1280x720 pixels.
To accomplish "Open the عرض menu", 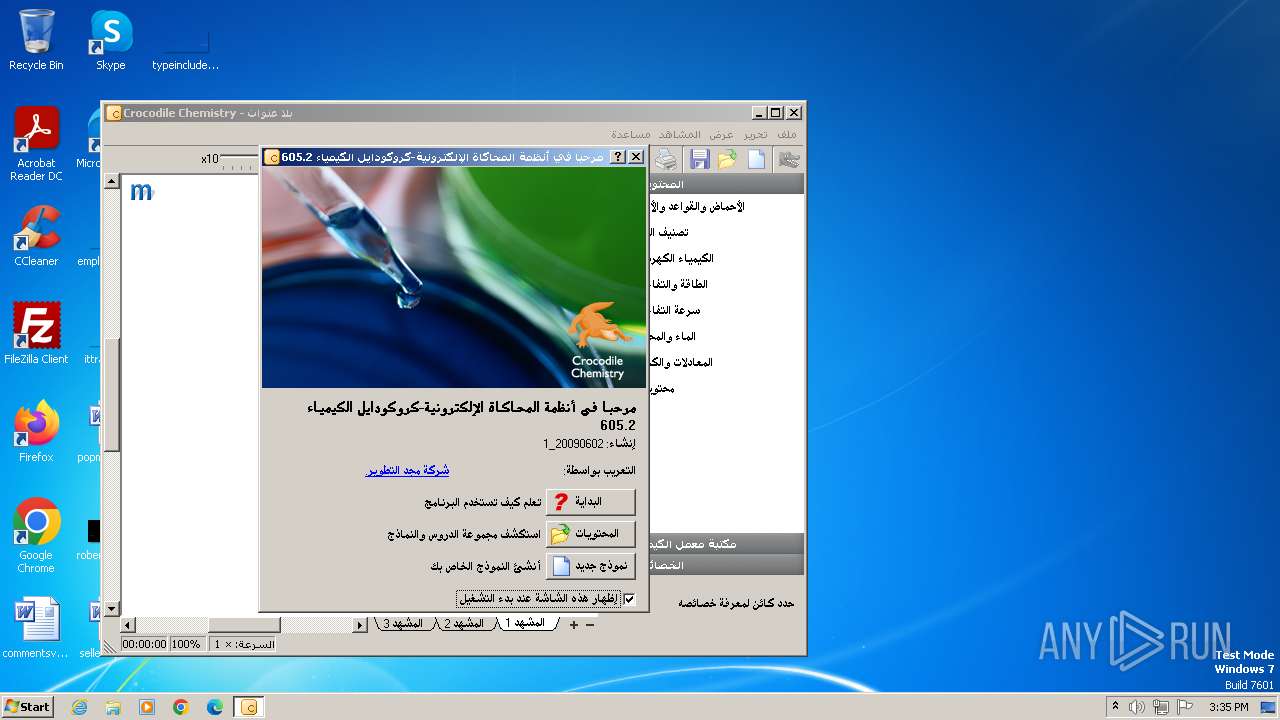I will [722, 134].
